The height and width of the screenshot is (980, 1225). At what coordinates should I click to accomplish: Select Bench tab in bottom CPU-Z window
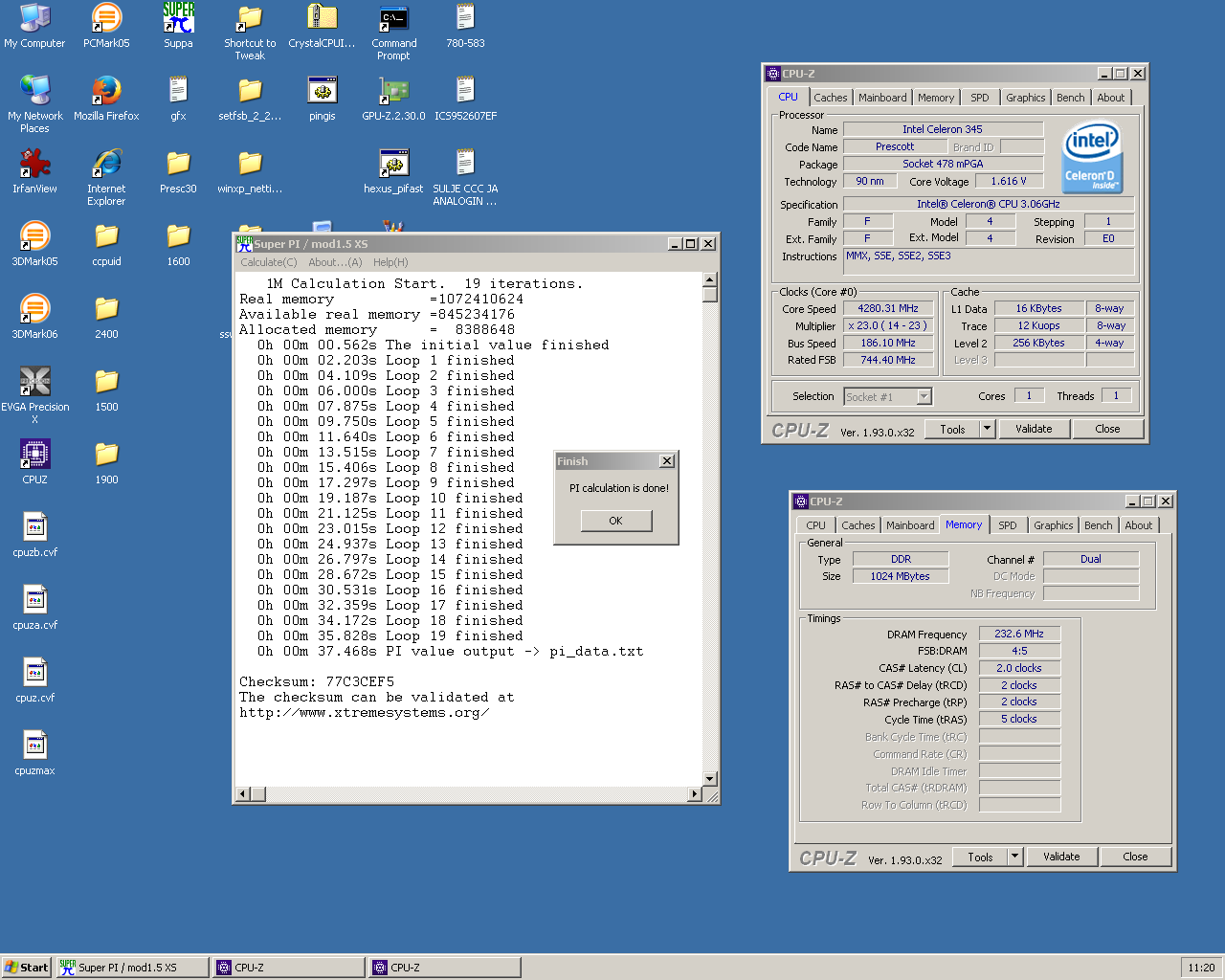point(1099,525)
